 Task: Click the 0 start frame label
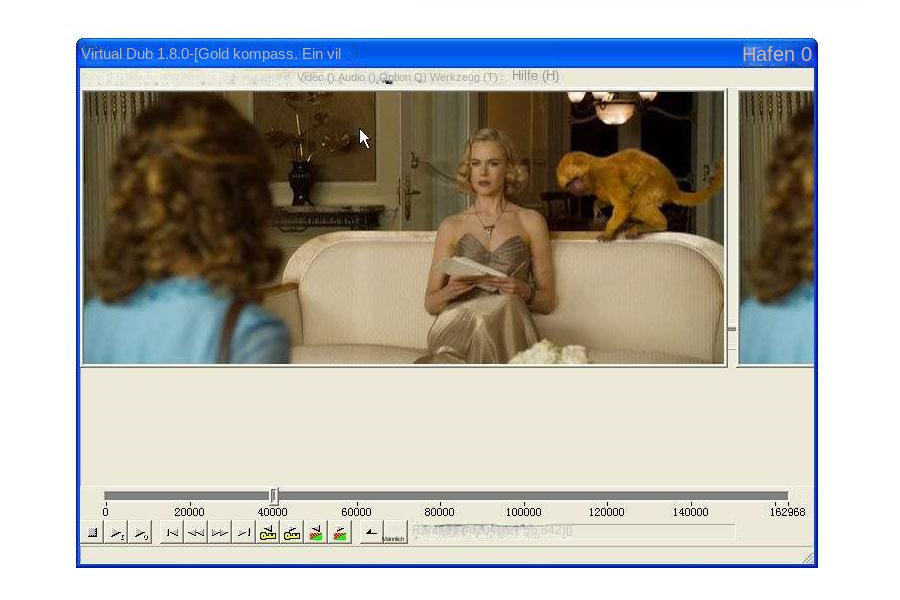coord(105,512)
